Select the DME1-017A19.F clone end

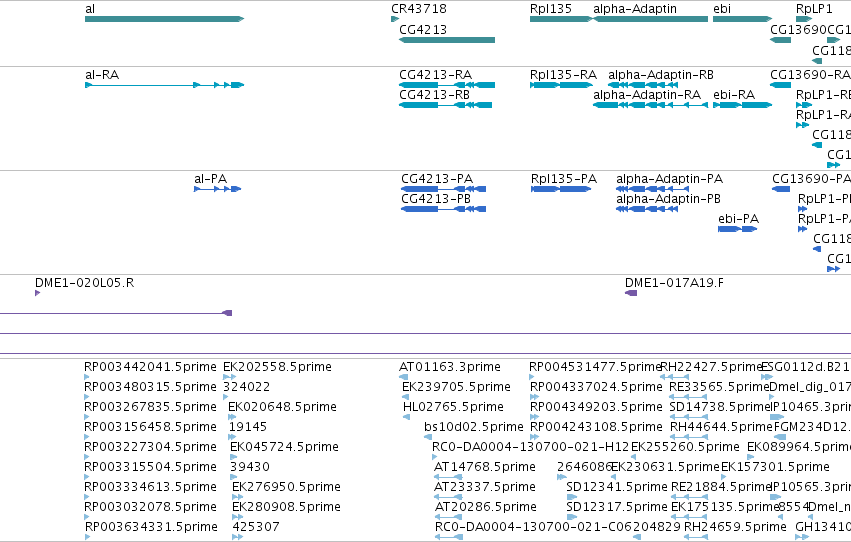pos(631,293)
